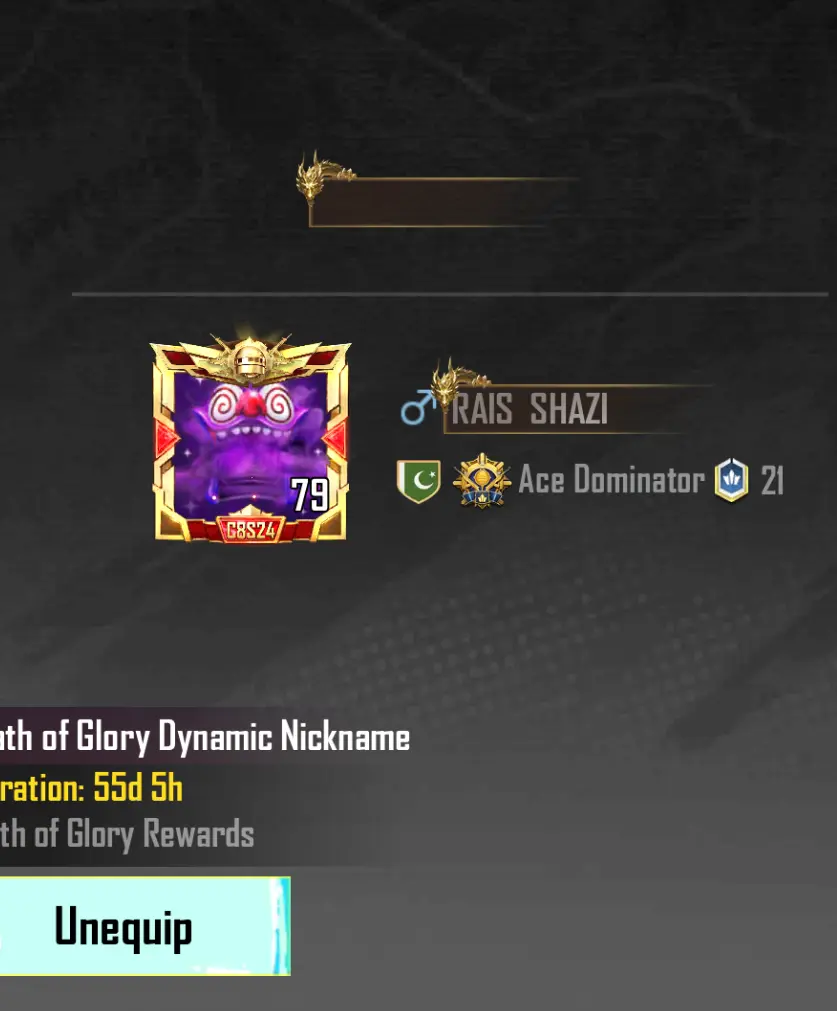Viewport: 837px width, 1011px height.
Task: Select the C8S24 season banner on avatar
Action: [250, 529]
